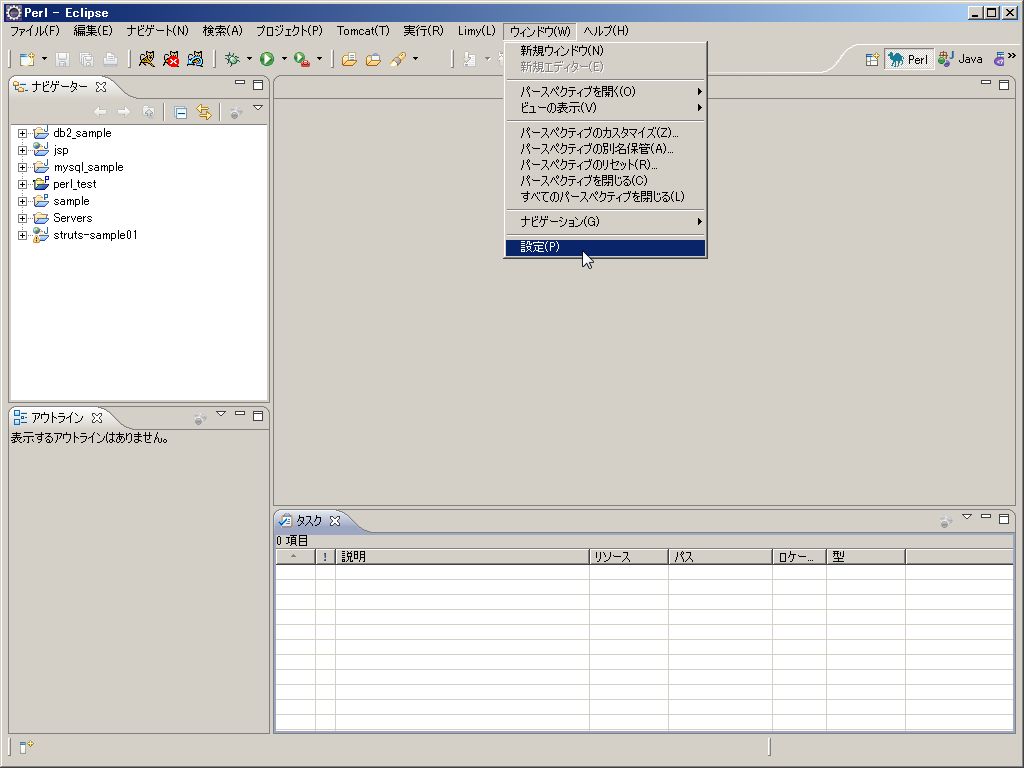Maximize the editor area
1024x768 pixels.
[1004, 84]
